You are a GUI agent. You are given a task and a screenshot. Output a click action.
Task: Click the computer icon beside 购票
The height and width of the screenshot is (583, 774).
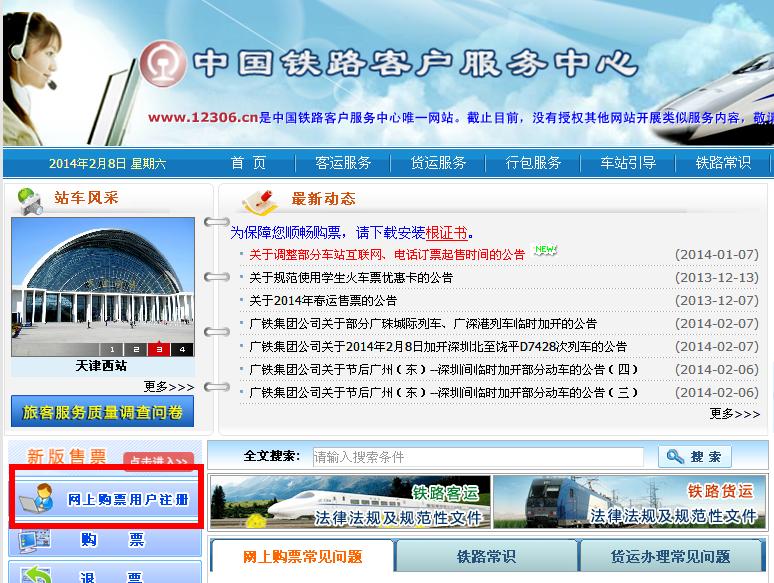point(35,542)
